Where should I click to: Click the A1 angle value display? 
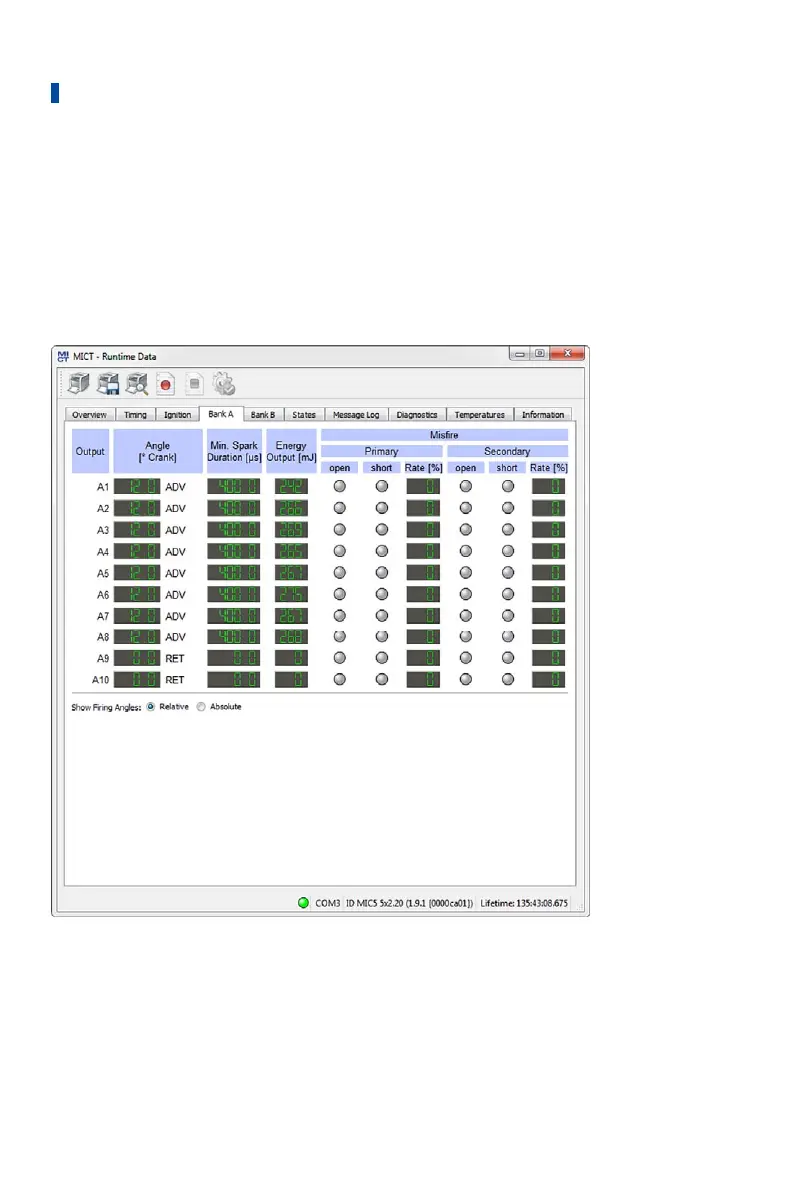click(x=137, y=486)
